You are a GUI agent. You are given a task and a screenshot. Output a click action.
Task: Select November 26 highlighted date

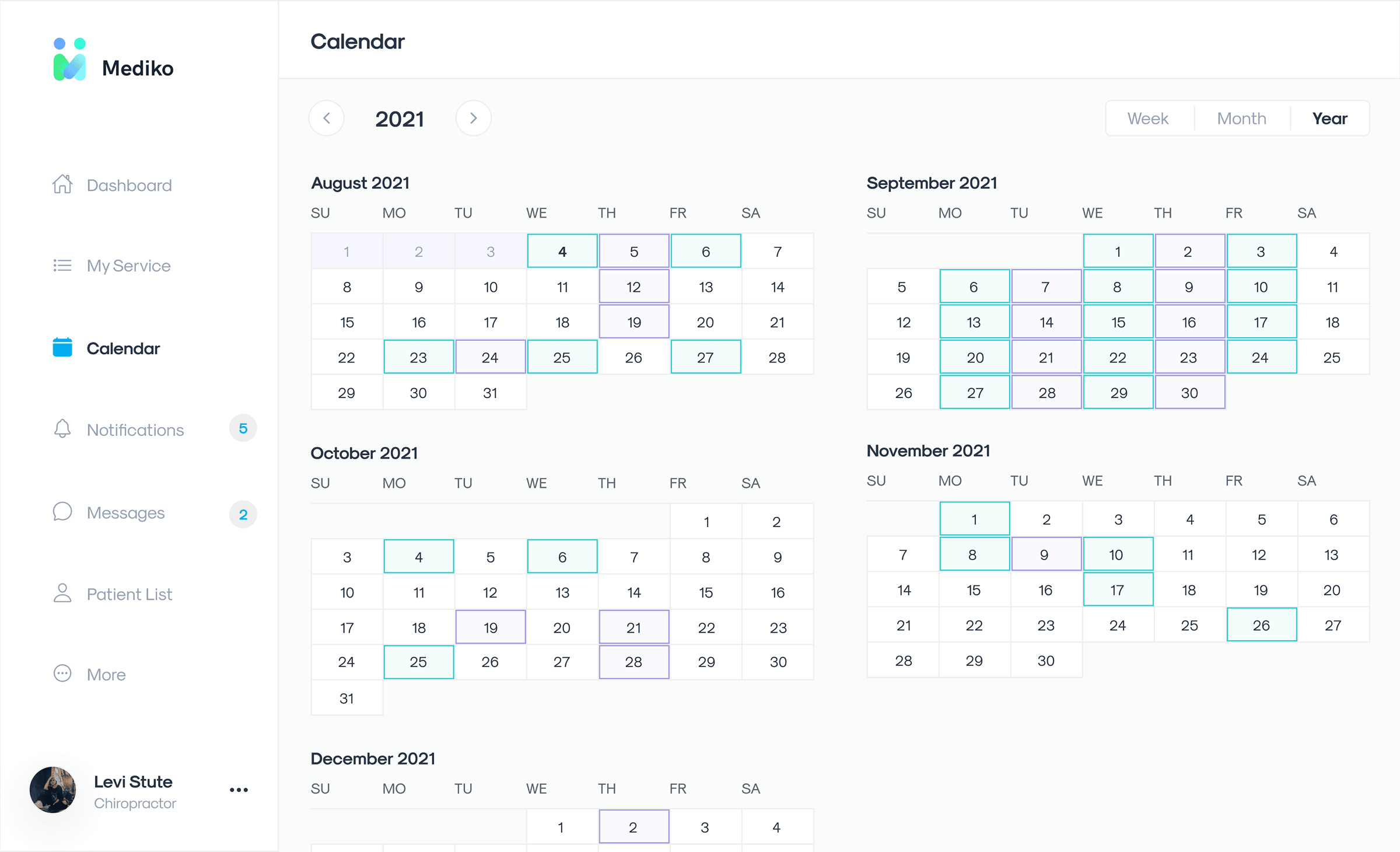pos(1261,624)
